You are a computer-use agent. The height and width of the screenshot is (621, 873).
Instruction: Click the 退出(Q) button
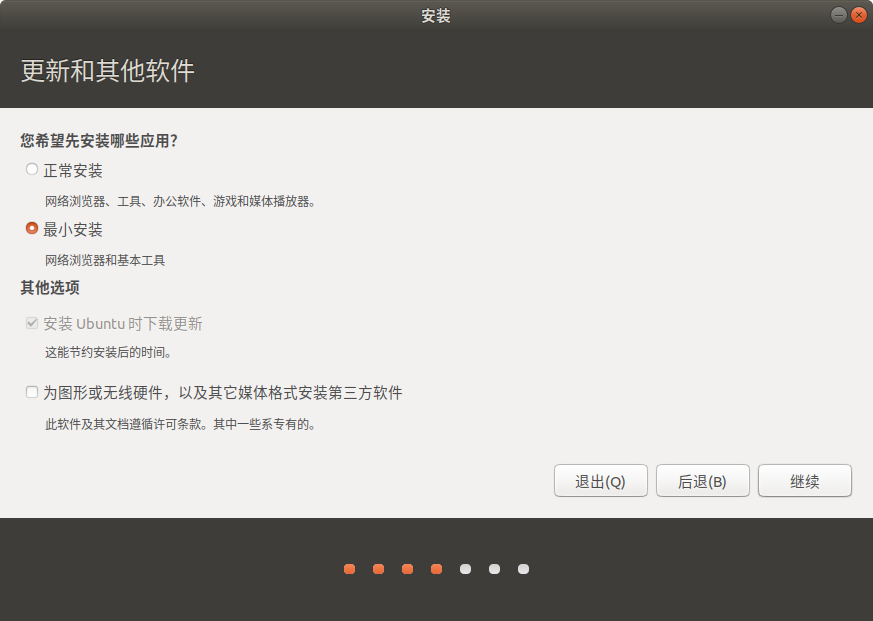pyautogui.click(x=601, y=481)
